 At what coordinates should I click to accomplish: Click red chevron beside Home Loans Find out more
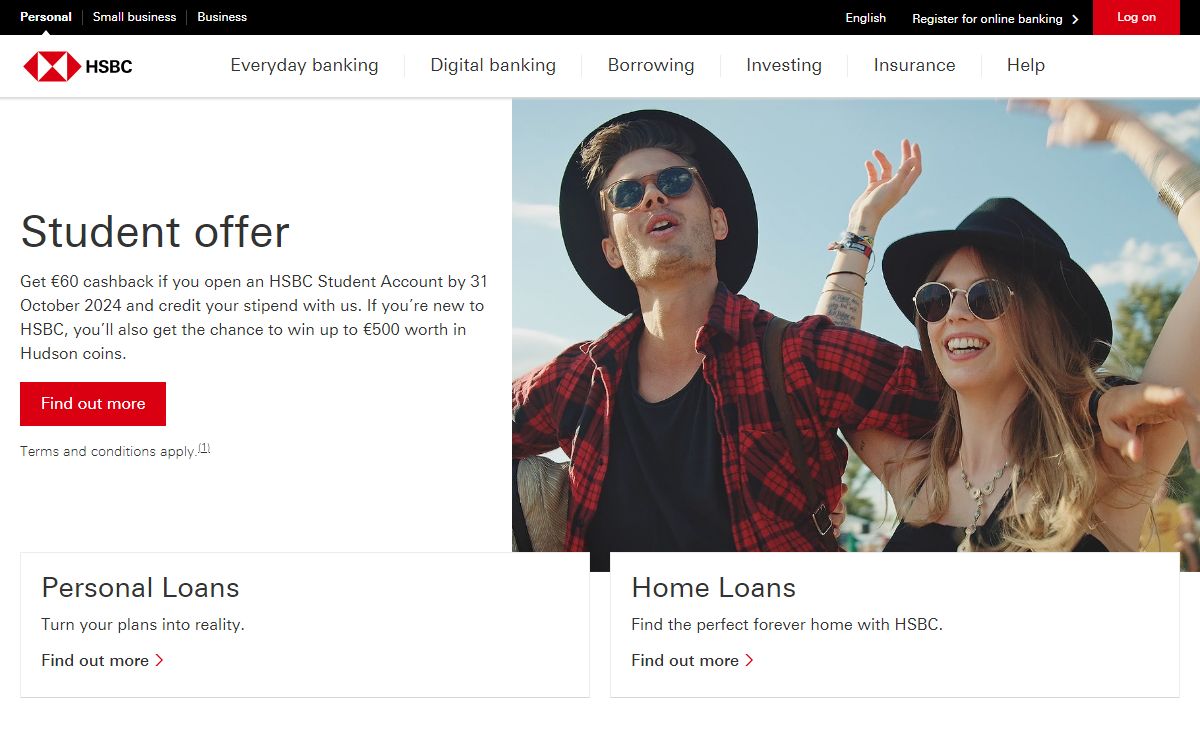click(x=749, y=661)
